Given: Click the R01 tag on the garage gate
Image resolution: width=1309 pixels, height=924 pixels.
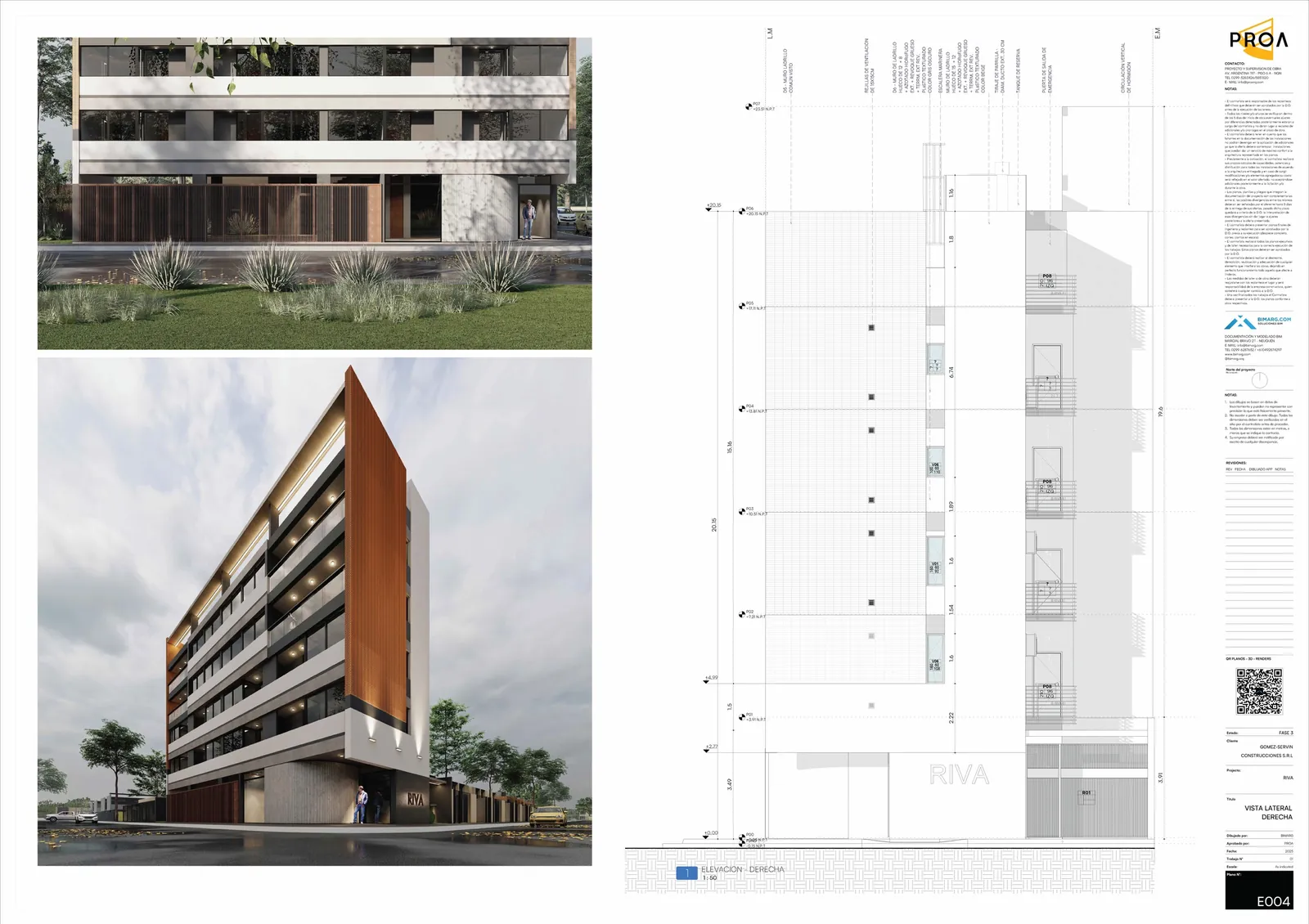Looking at the screenshot, I should point(1086,792).
